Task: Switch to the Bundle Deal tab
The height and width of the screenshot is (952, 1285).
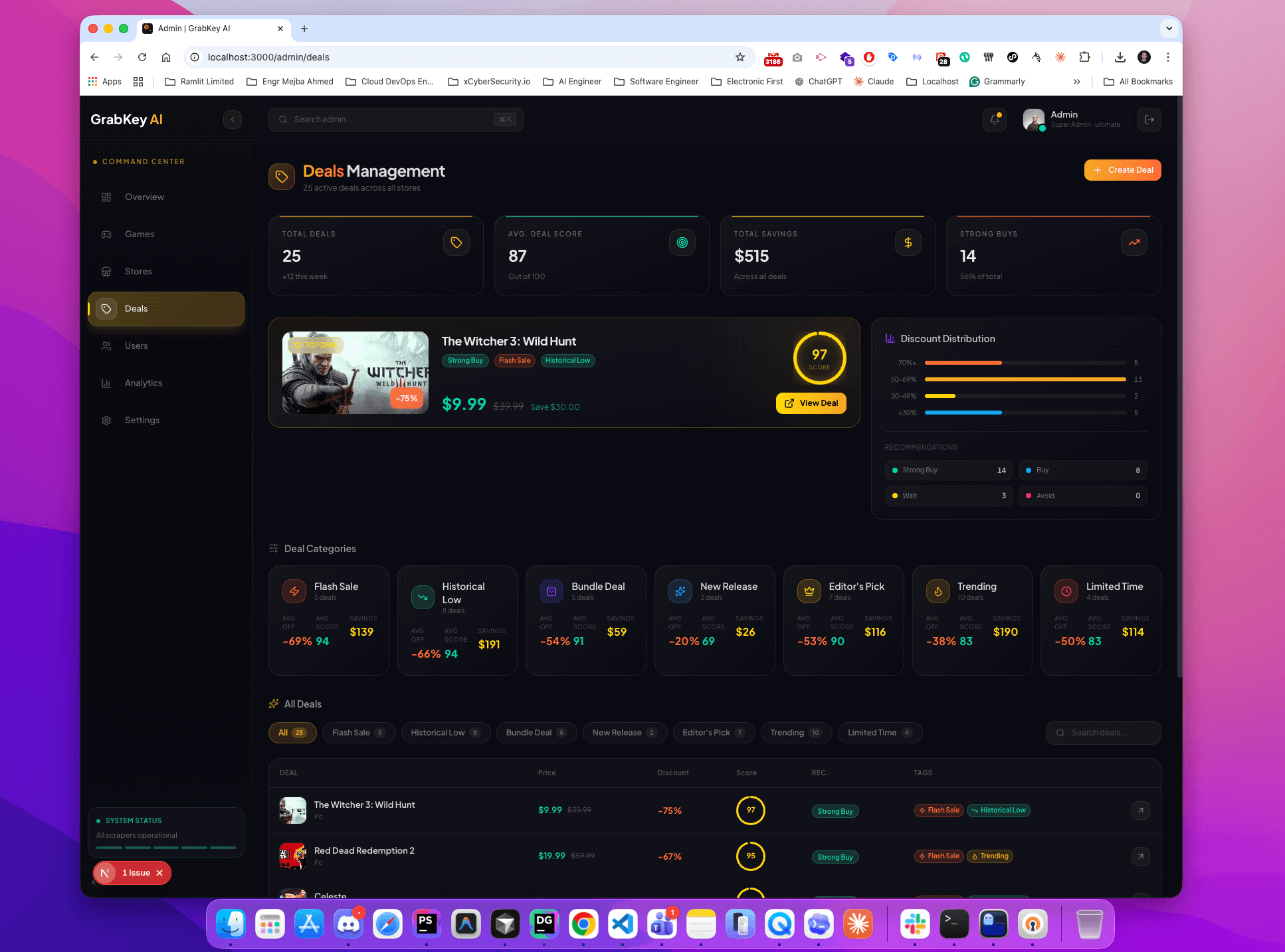Action: click(x=536, y=732)
